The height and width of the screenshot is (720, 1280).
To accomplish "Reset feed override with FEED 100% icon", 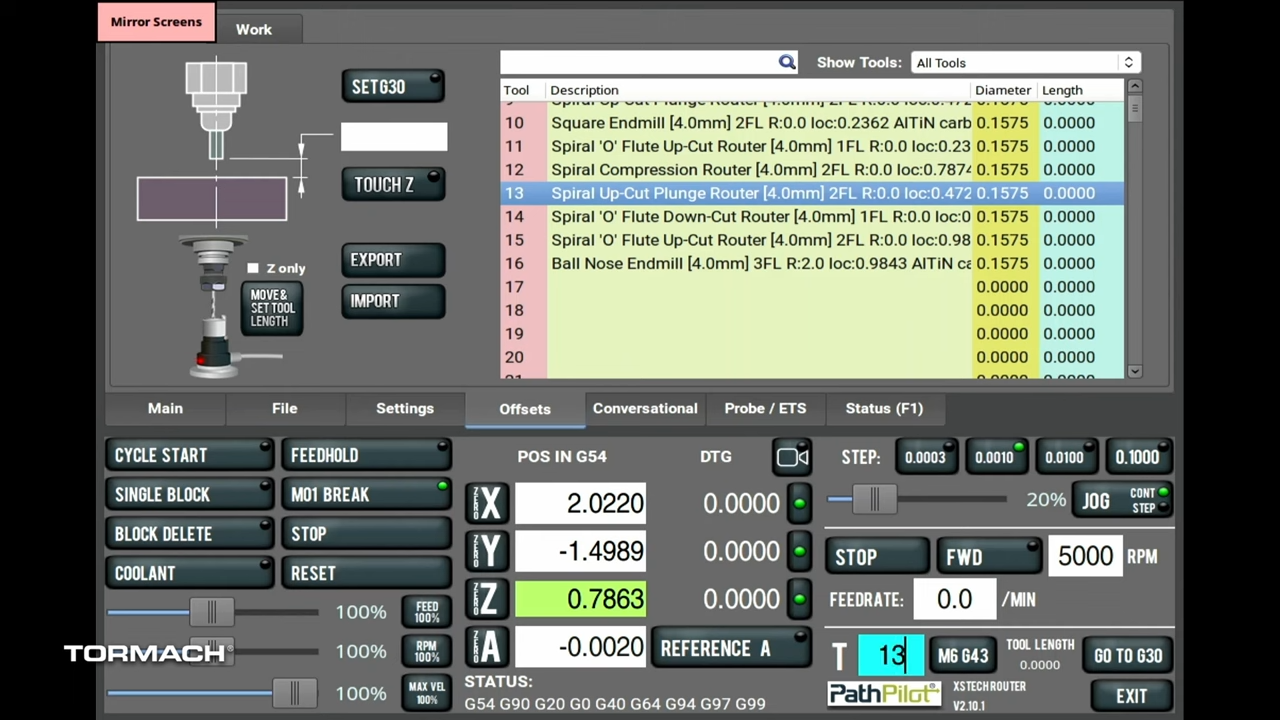I will 426,611.
